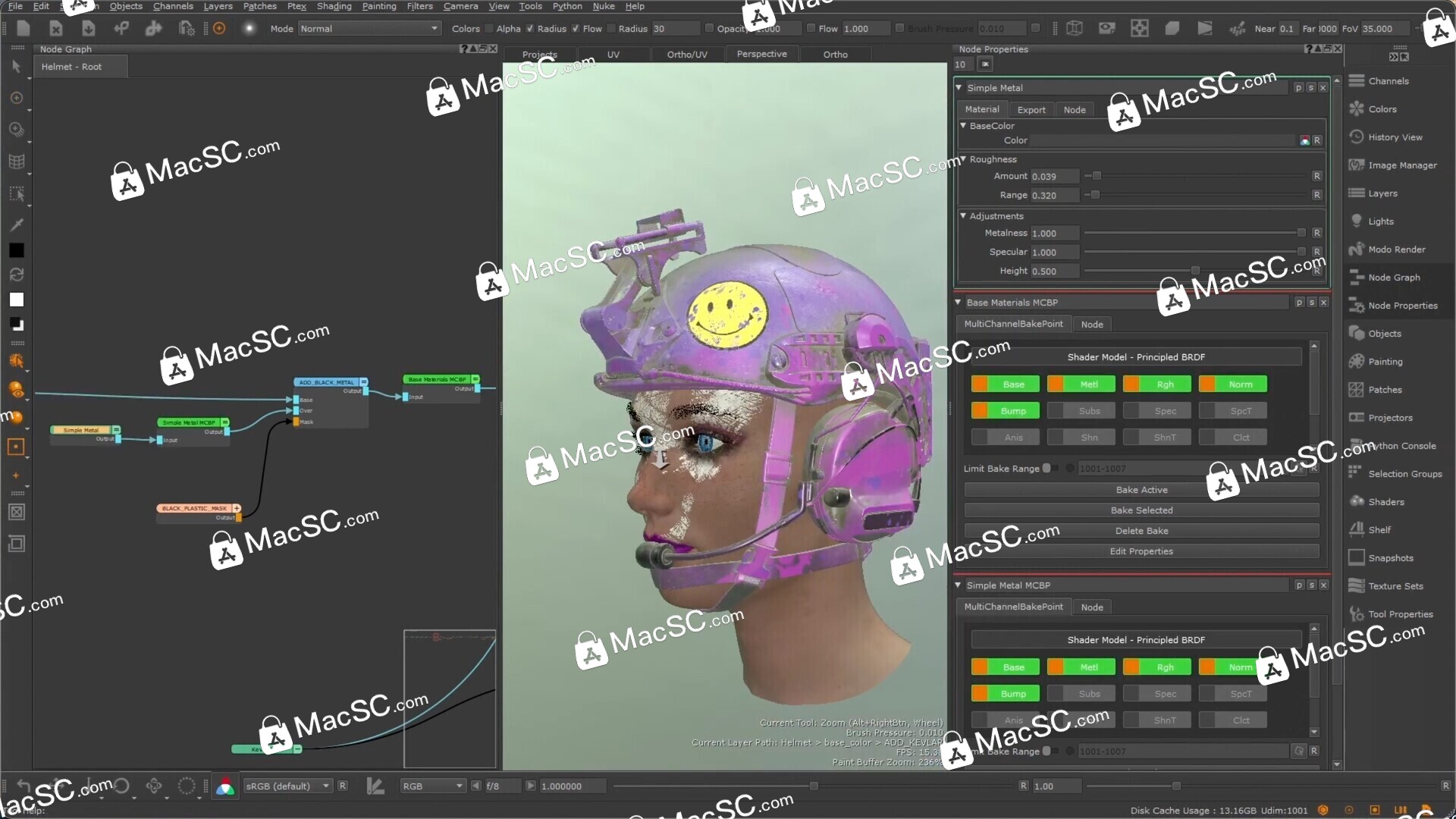Open the Mode dropdown showing Normal
This screenshot has height=819, width=1456.
pyautogui.click(x=368, y=28)
